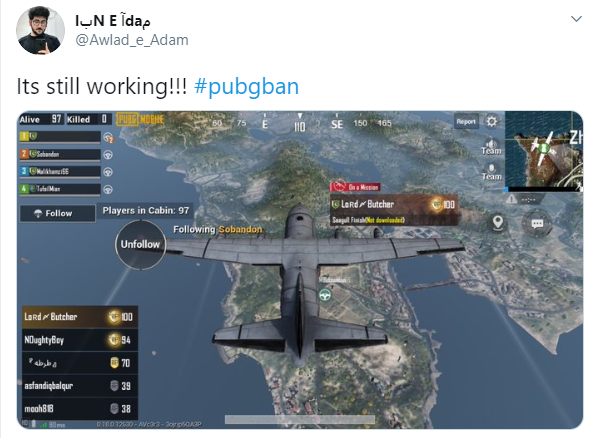Click the Report button
The width and height of the screenshot is (599, 438).
[x=466, y=122]
